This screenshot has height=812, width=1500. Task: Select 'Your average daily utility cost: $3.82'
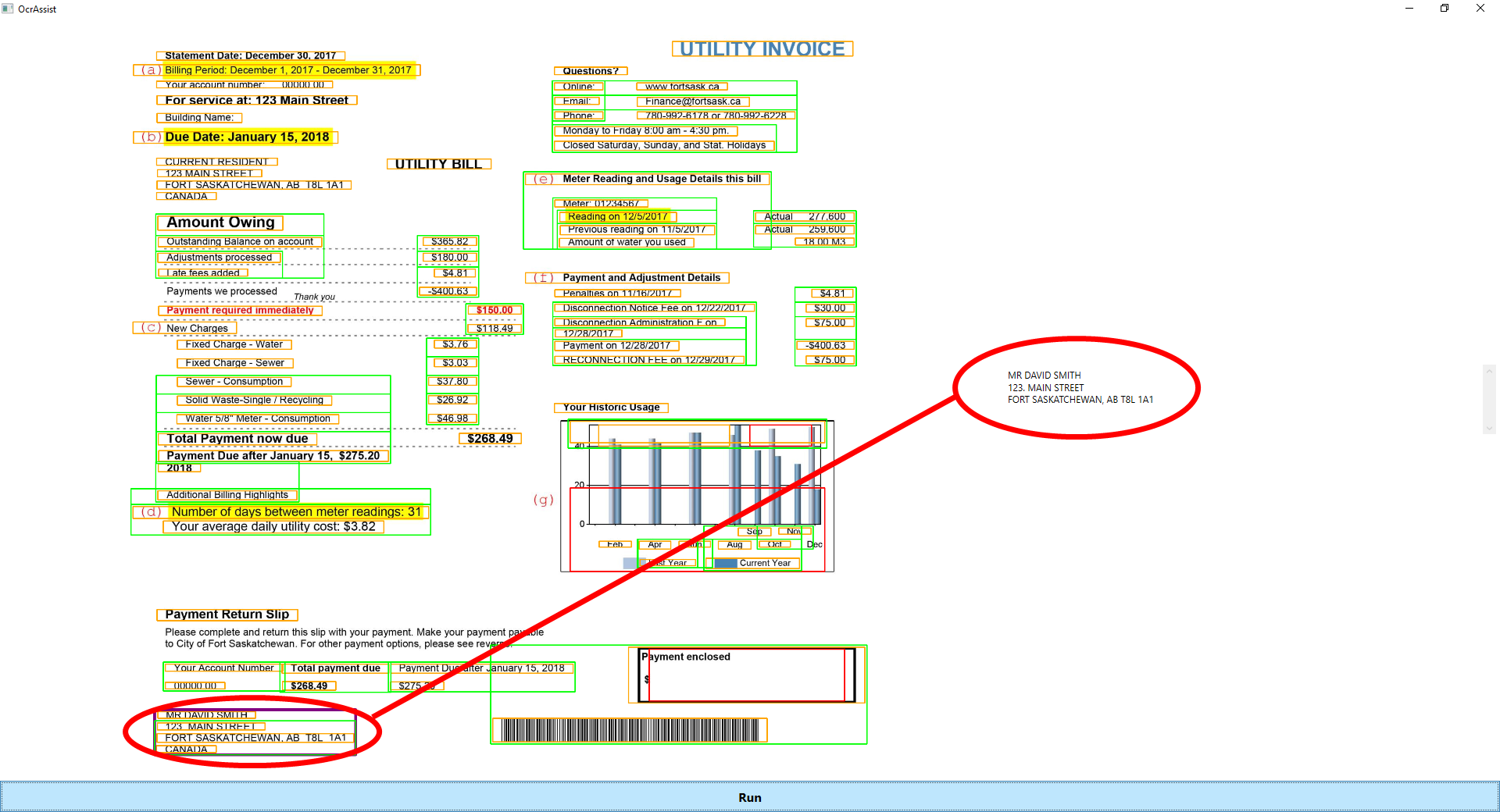(x=273, y=527)
